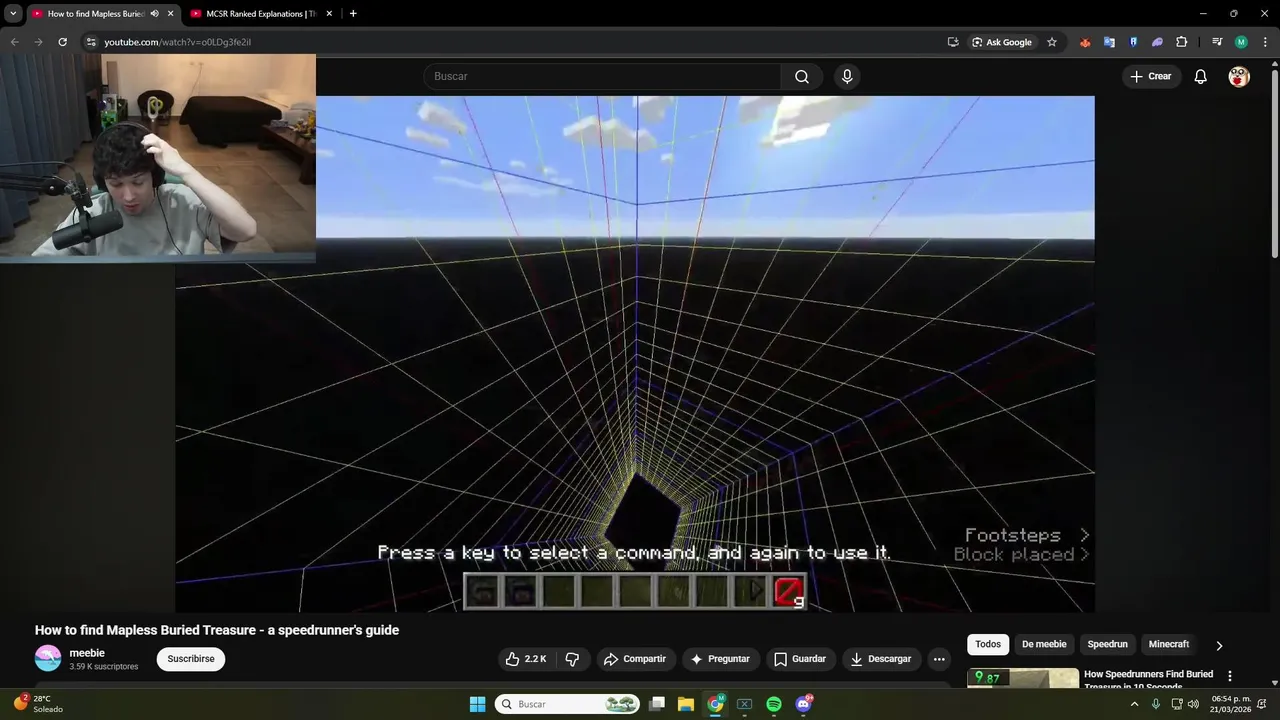Click the Ask Google button in the address bar
This screenshot has width=1280, height=720.
pos(1002,42)
